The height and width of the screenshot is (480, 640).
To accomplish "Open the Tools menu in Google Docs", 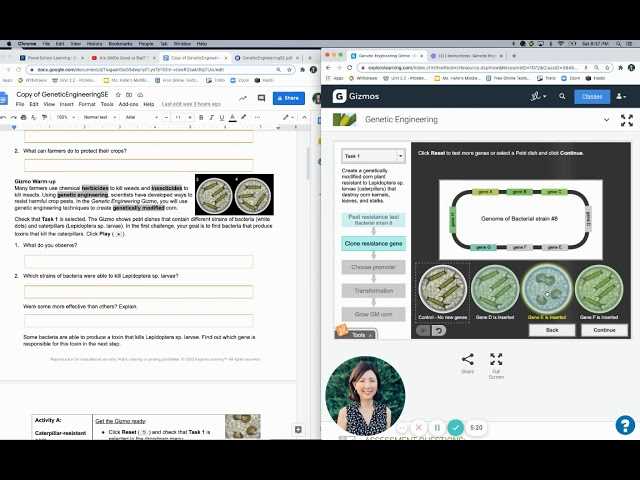I will (x=107, y=104).
